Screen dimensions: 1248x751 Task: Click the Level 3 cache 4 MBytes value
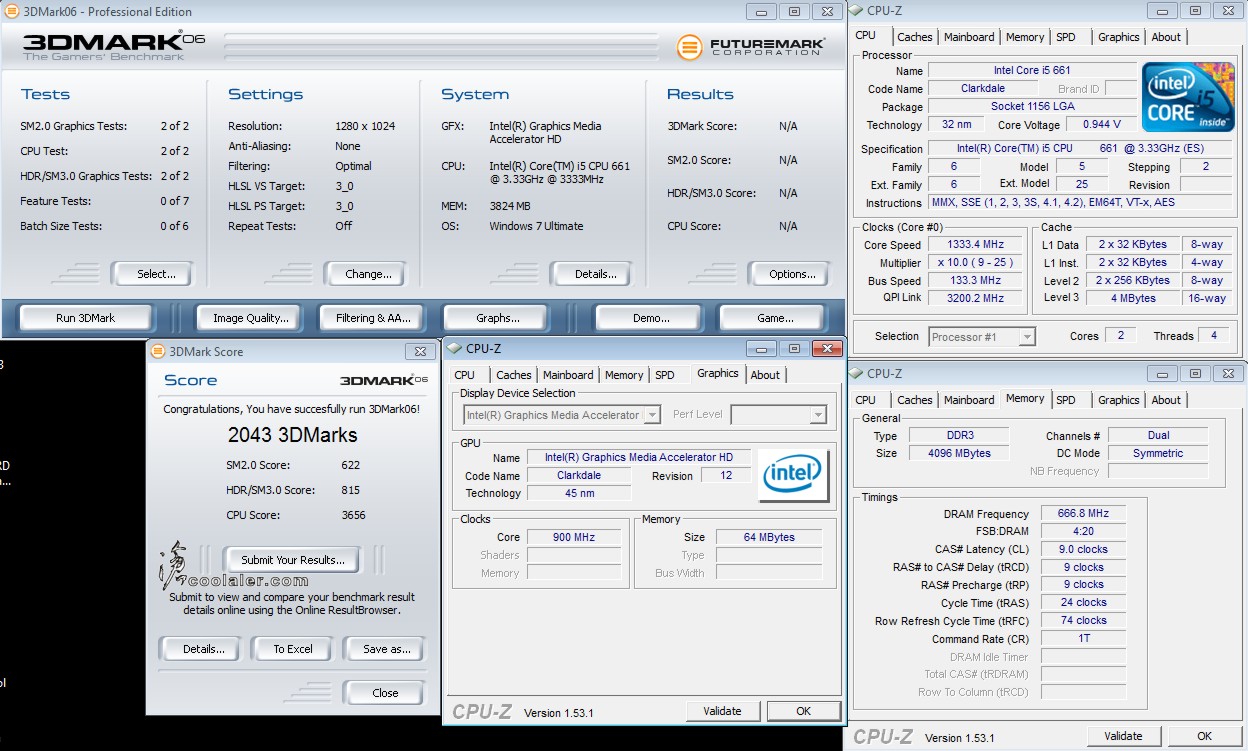1132,298
